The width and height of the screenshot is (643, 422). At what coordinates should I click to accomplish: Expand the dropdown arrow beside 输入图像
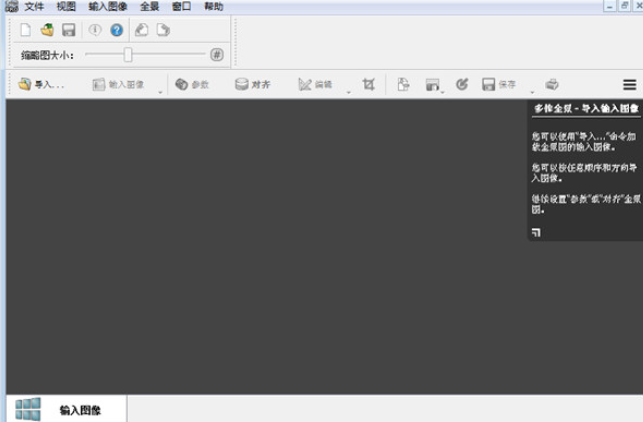pos(160,92)
